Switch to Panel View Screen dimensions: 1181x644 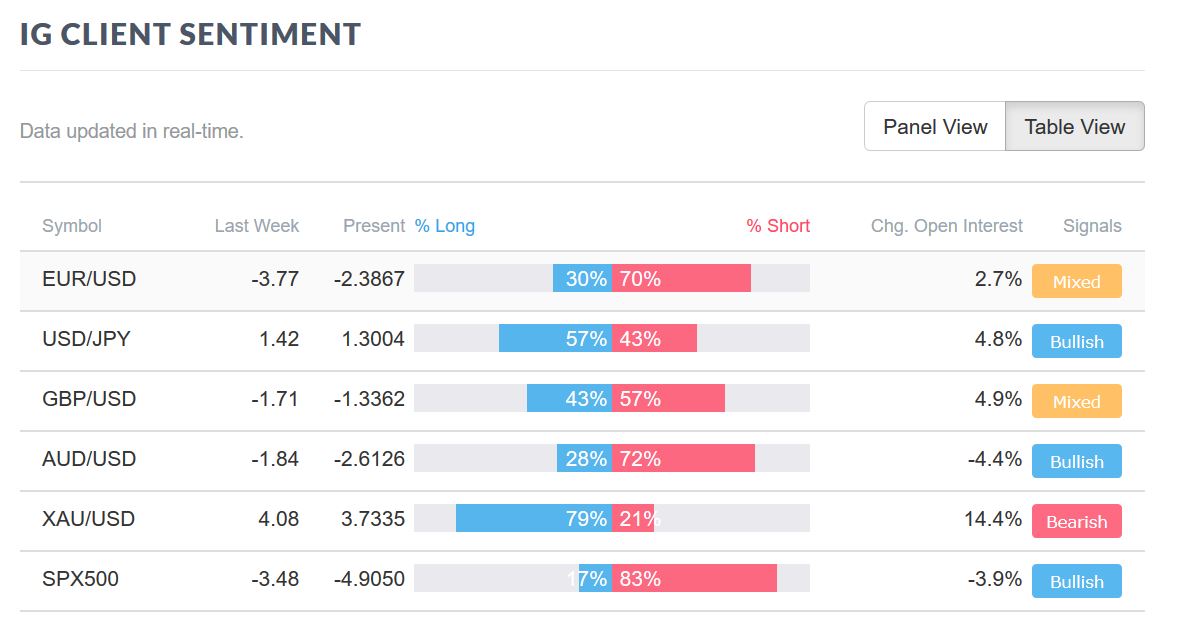pos(935,127)
